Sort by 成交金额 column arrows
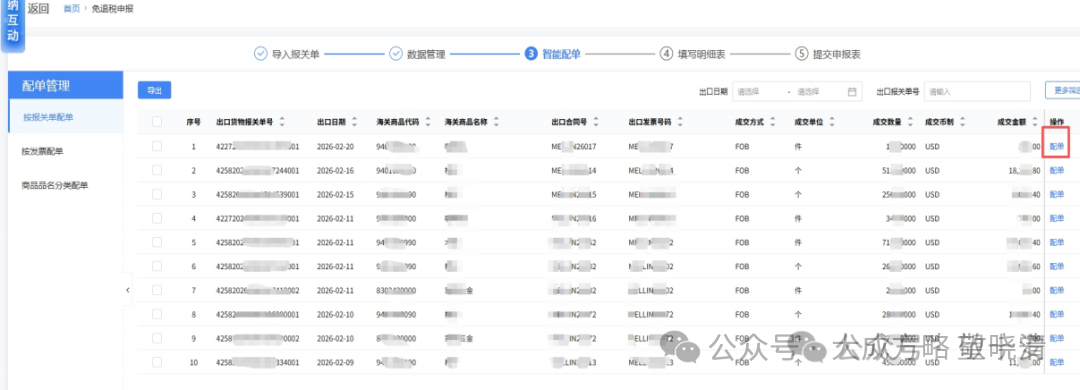Image resolution: width=1080 pixels, height=390 pixels. (x=1034, y=122)
